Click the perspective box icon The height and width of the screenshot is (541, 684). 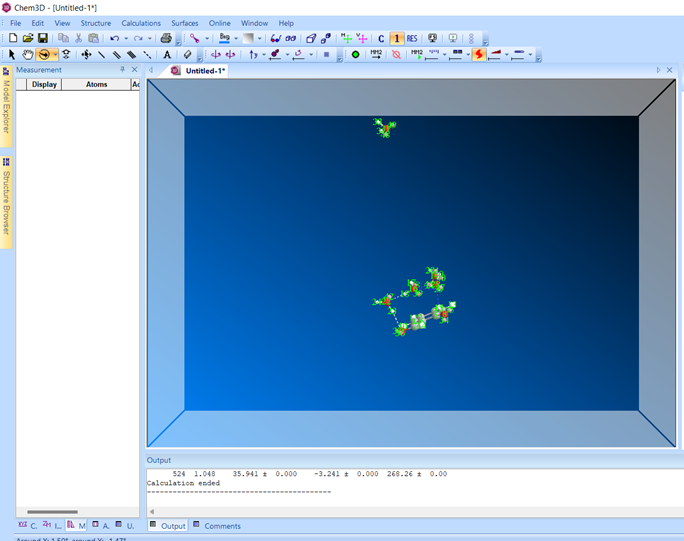[311, 38]
